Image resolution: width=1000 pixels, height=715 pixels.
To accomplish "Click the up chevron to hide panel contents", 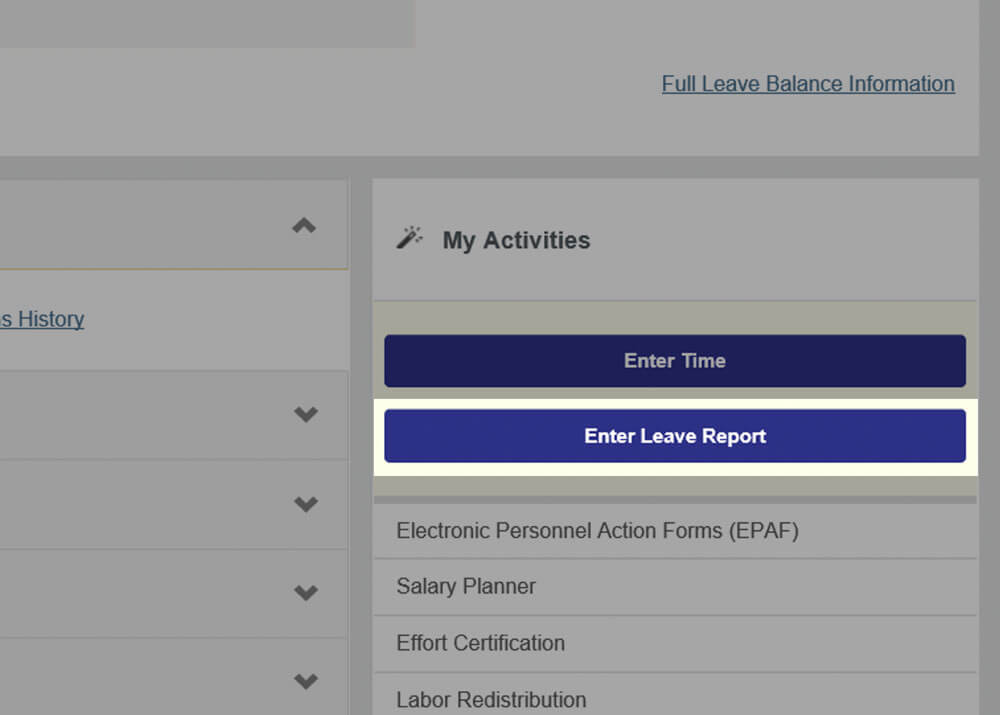I will pos(303,224).
